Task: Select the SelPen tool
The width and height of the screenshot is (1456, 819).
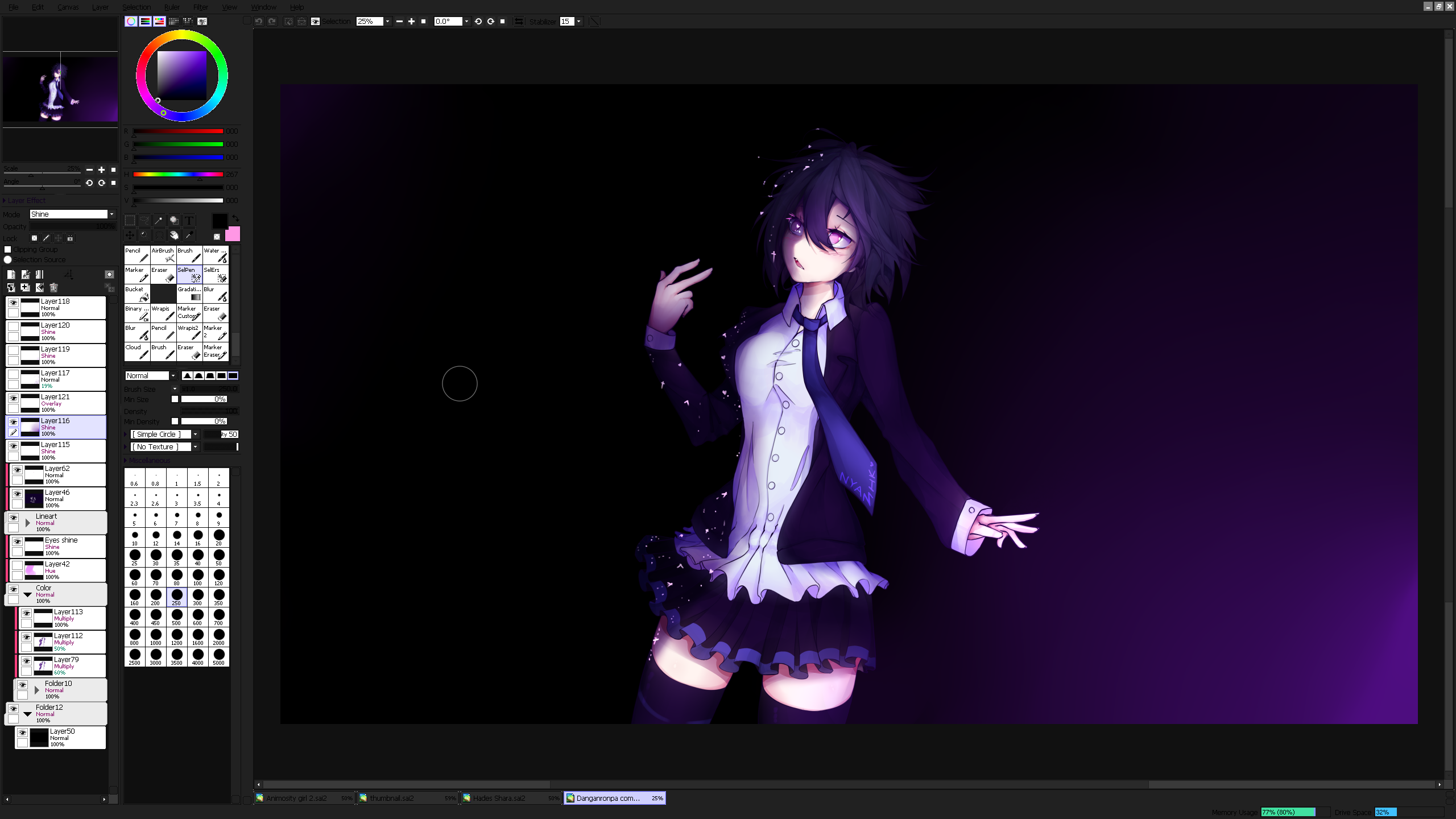Action: coord(189,274)
